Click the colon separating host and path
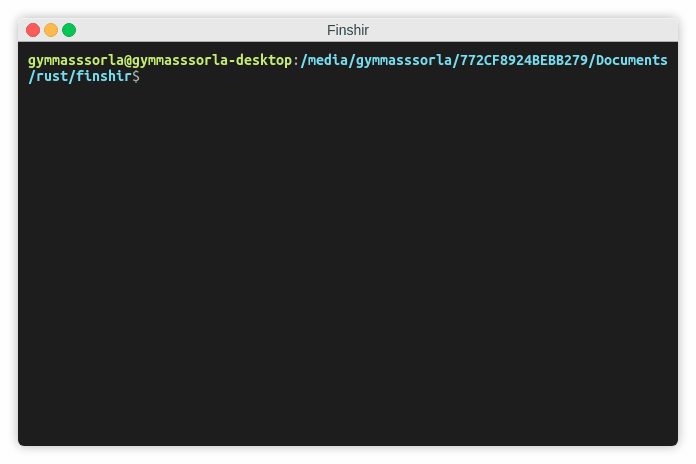The width and height of the screenshot is (696, 464). [x=296, y=61]
